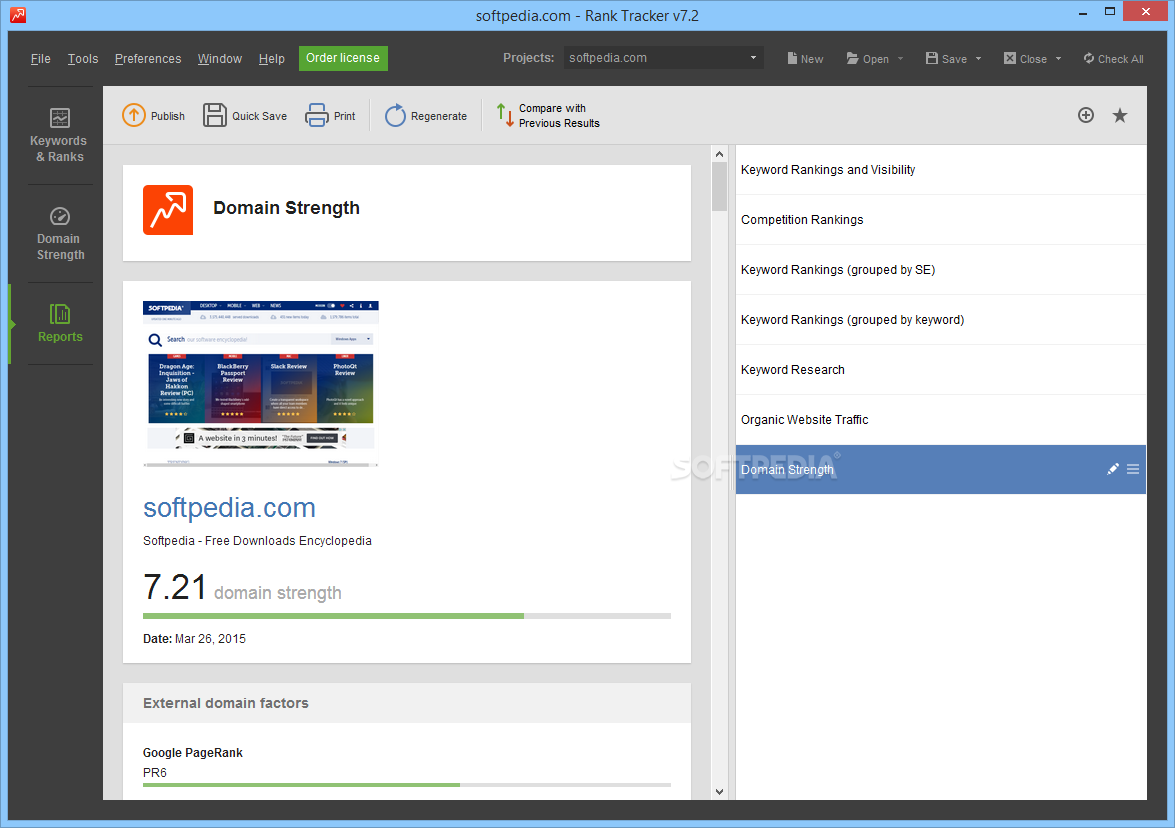
Task: Select Competition Rankings report
Action: (x=940, y=220)
